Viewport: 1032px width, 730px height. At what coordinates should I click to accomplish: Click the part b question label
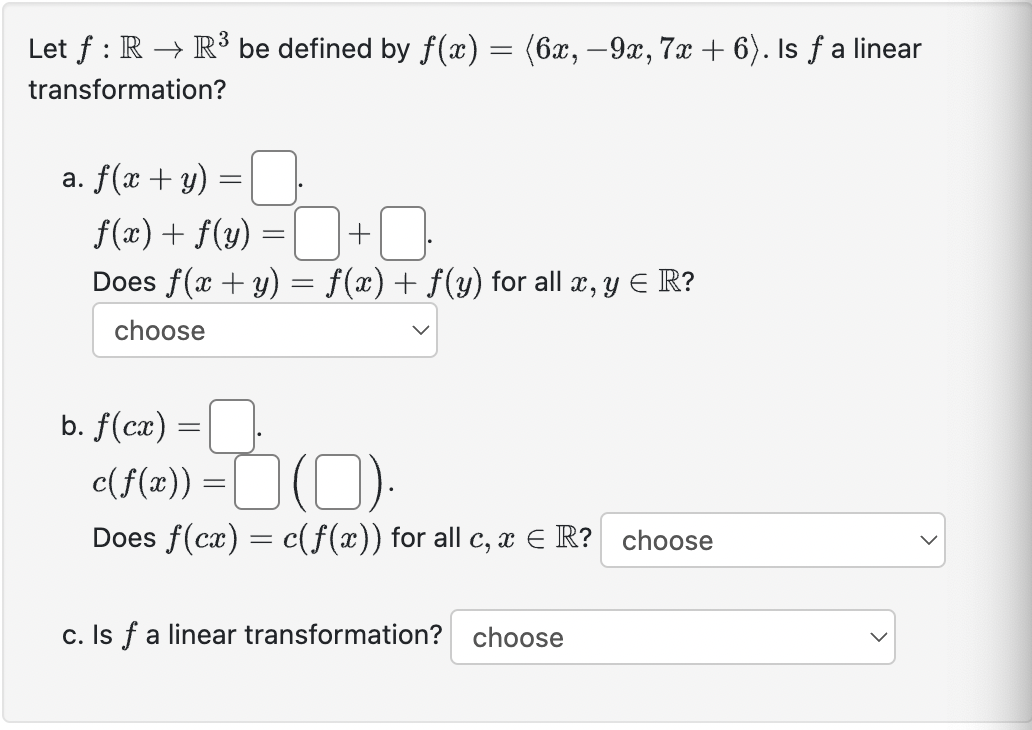point(73,423)
